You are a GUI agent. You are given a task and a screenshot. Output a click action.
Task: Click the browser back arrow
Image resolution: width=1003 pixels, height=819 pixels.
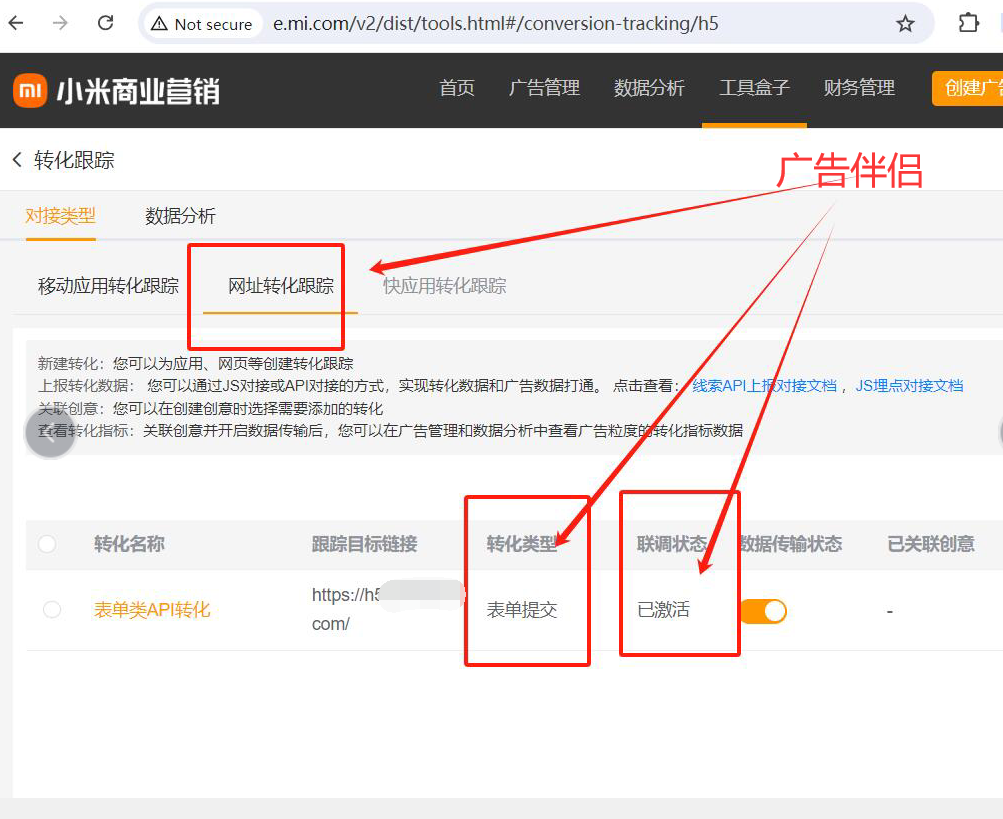click(x=16, y=24)
